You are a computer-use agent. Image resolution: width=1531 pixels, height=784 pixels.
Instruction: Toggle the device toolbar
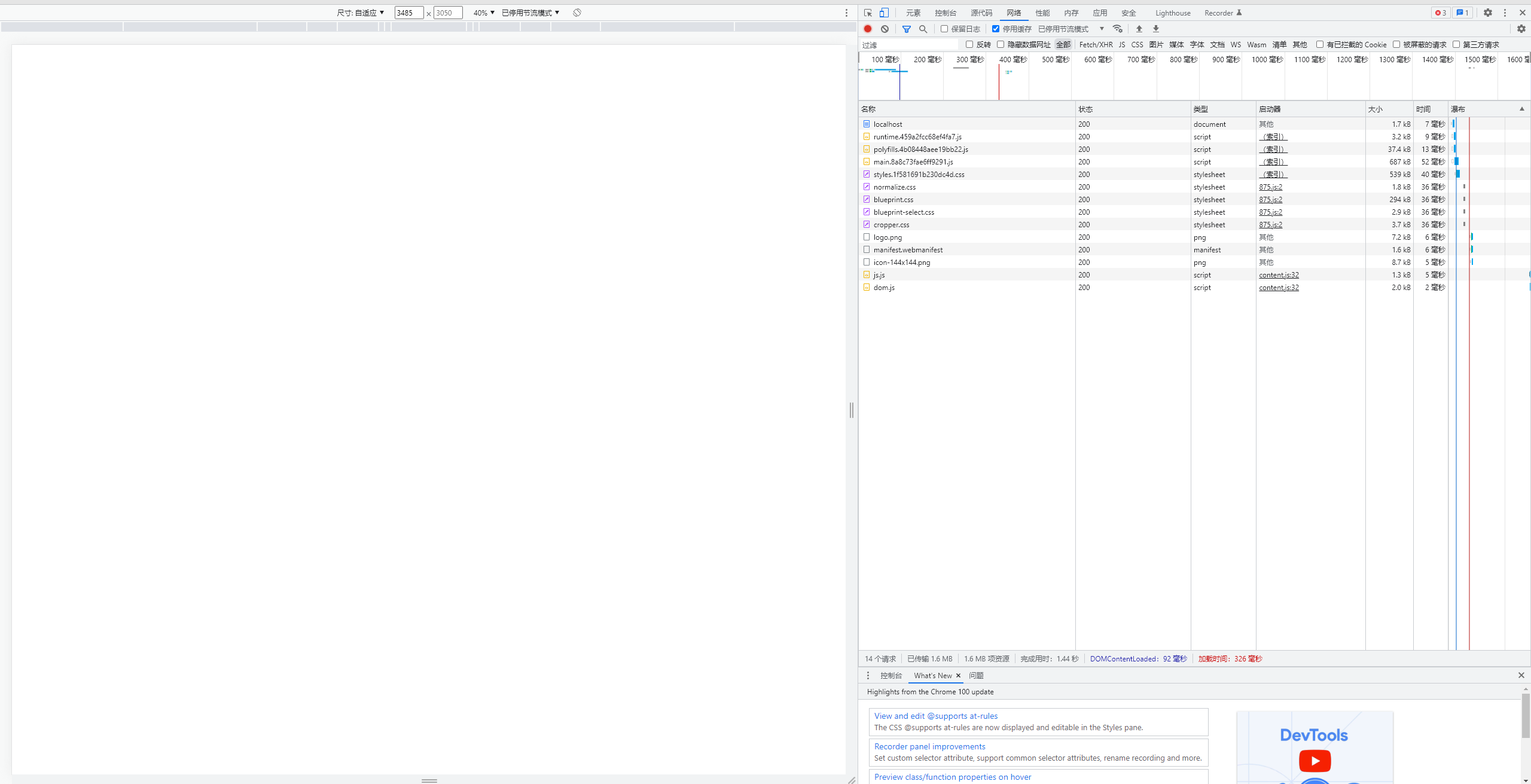pos(885,13)
